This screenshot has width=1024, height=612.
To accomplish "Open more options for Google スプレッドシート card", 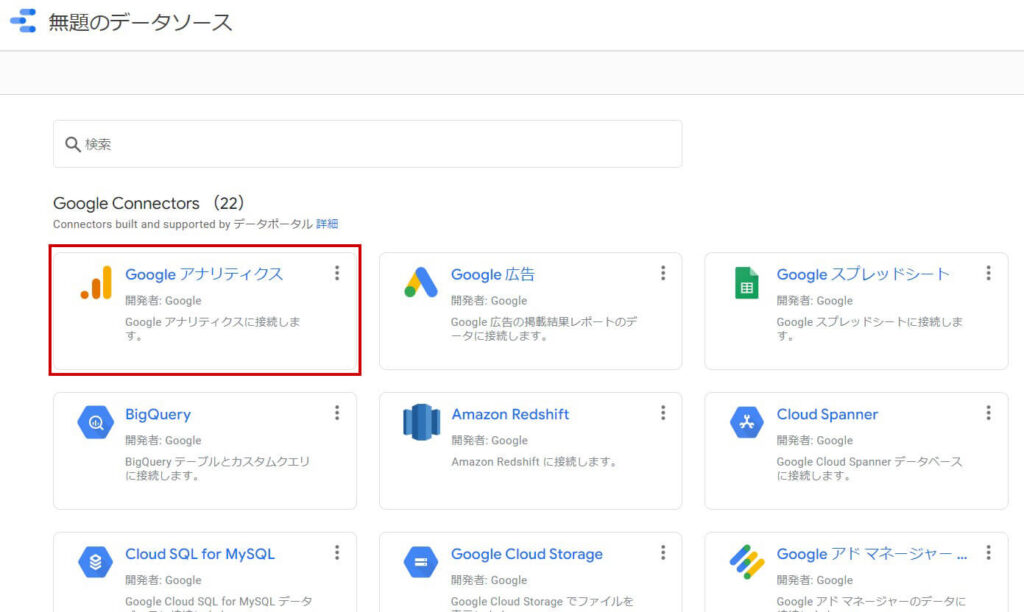I will point(988,273).
